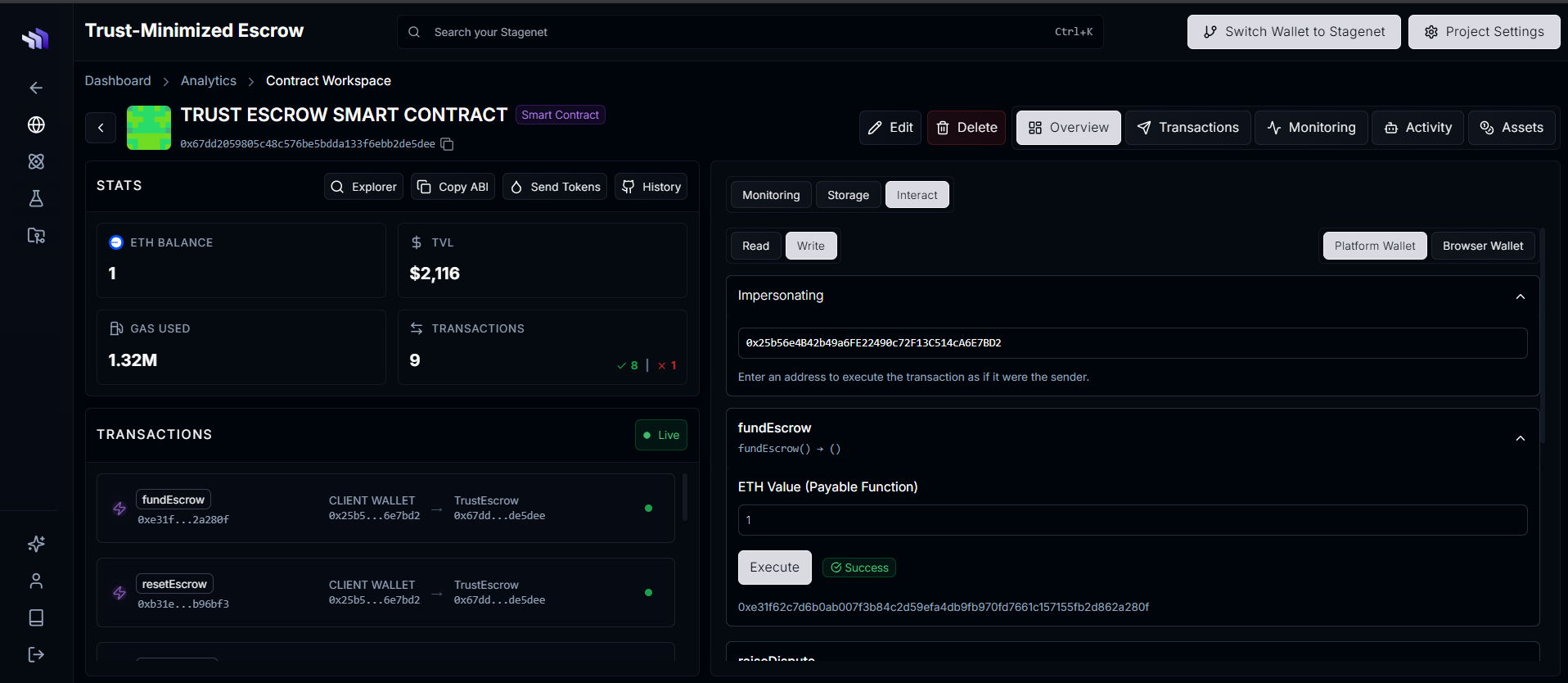The width and height of the screenshot is (1568, 683).
Task: Click Copy ABI button
Action: (453, 187)
